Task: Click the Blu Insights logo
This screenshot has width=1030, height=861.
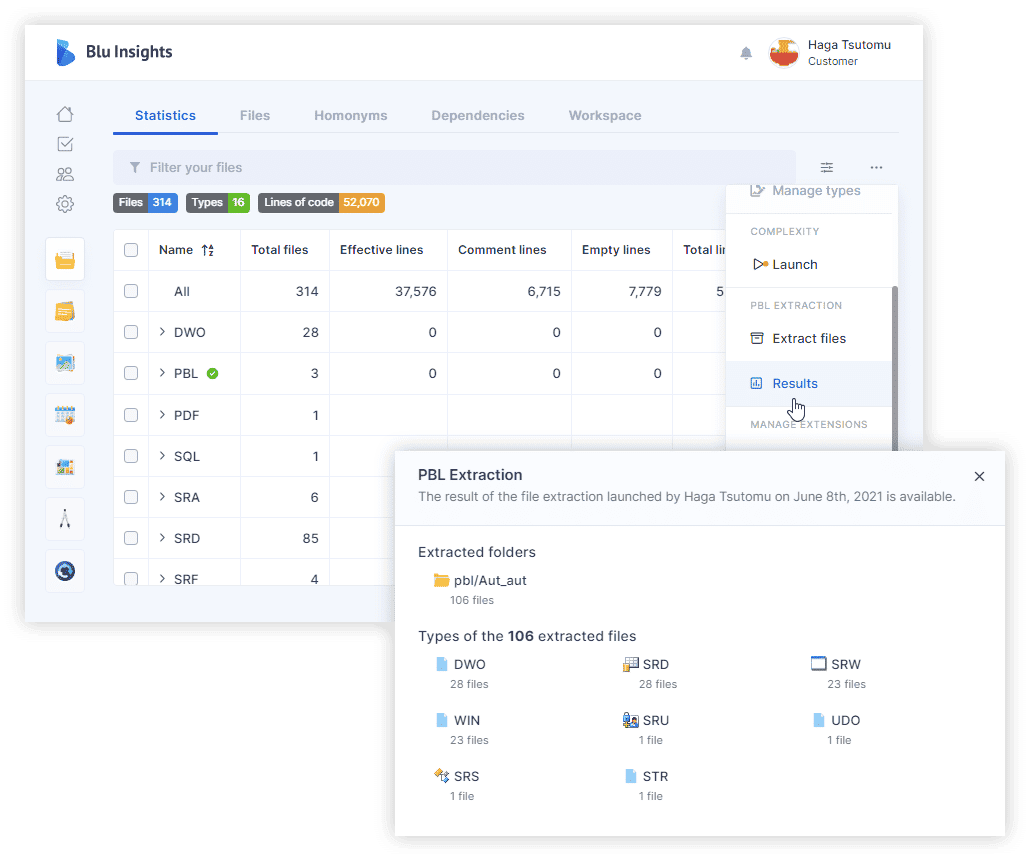Action: point(114,53)
